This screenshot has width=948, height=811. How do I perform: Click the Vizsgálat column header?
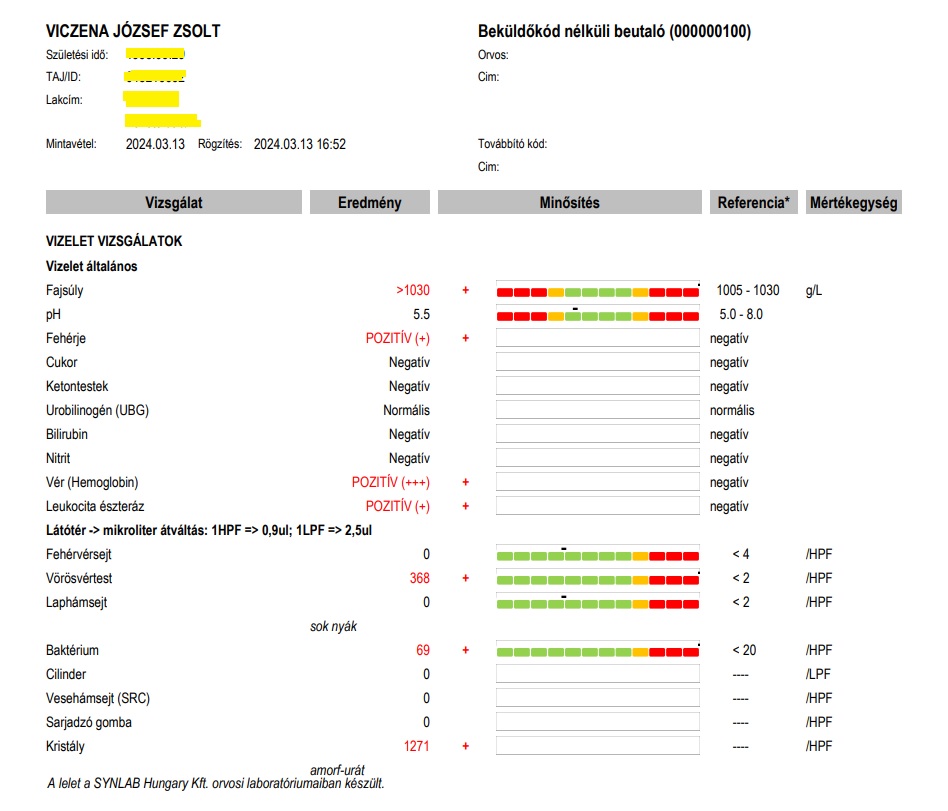point(173,203)
